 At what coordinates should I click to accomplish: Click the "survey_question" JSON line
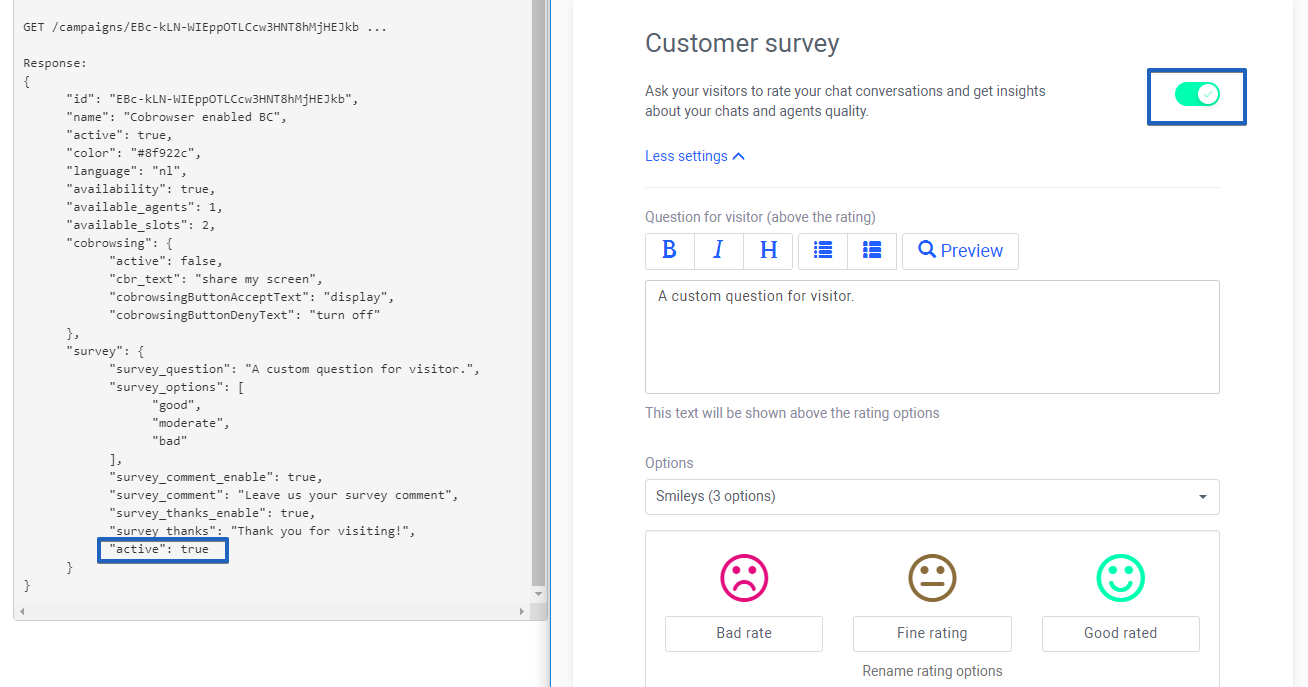click(295, 369)
